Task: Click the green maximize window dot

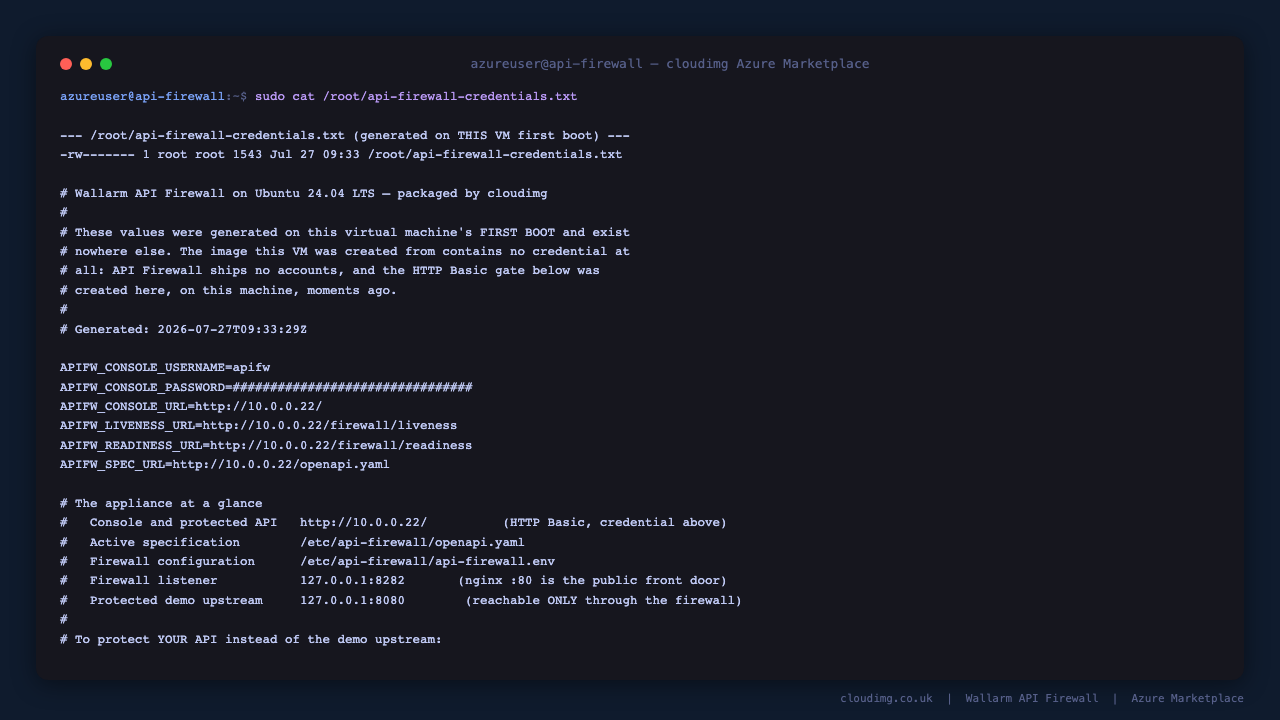Action: [x=106, y=64]
